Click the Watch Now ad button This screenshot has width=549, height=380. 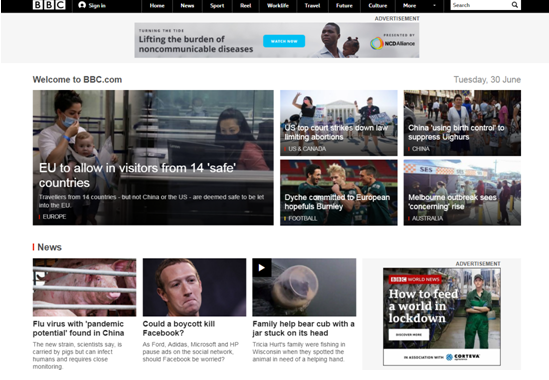[284, 41]
